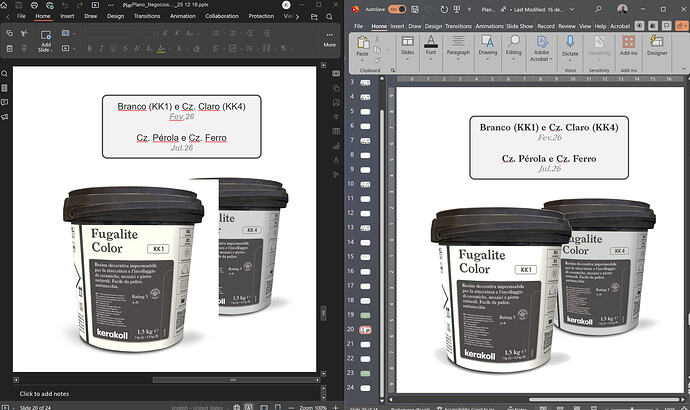Select slide 19 thumbnail in slide panel
Viewport: 690px width, 410px height.
[x=365, y=315]
